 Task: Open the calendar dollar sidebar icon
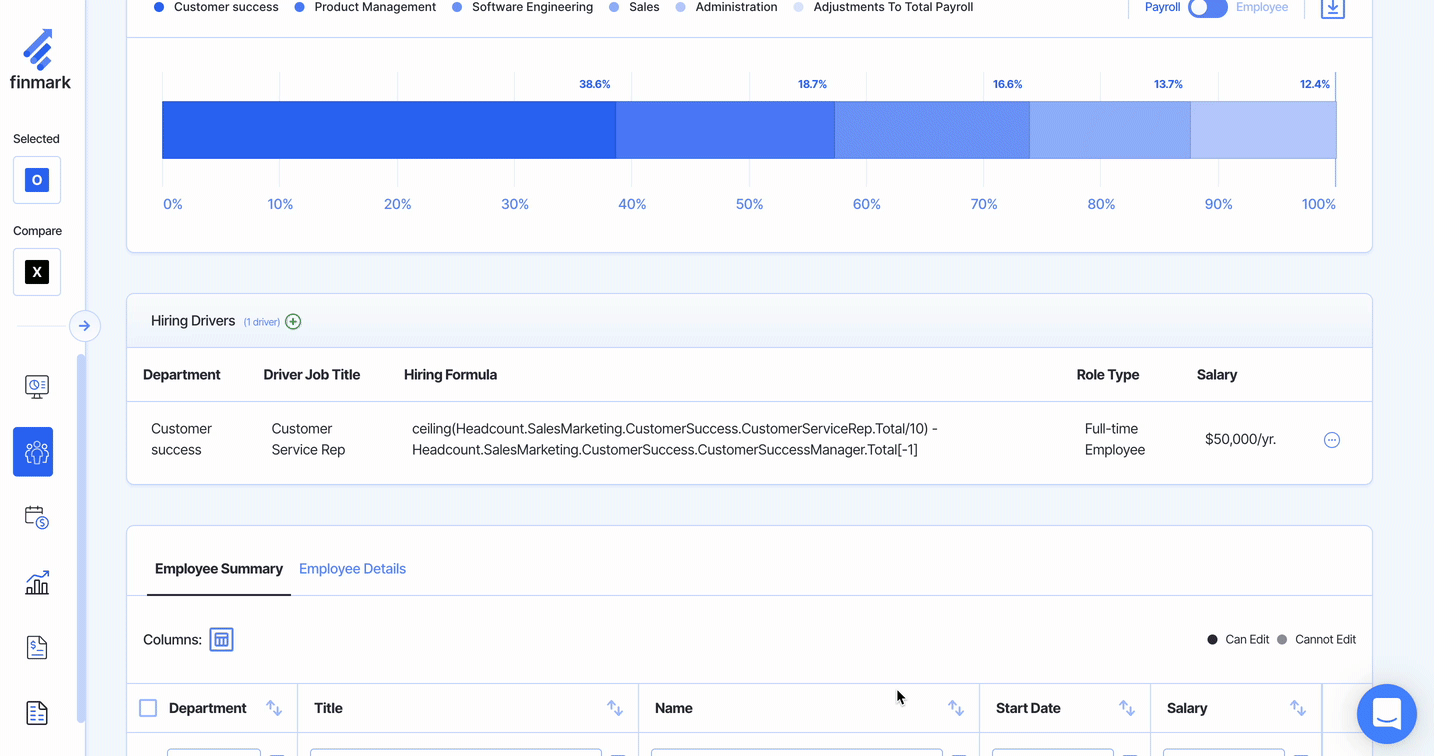[36, 517]
